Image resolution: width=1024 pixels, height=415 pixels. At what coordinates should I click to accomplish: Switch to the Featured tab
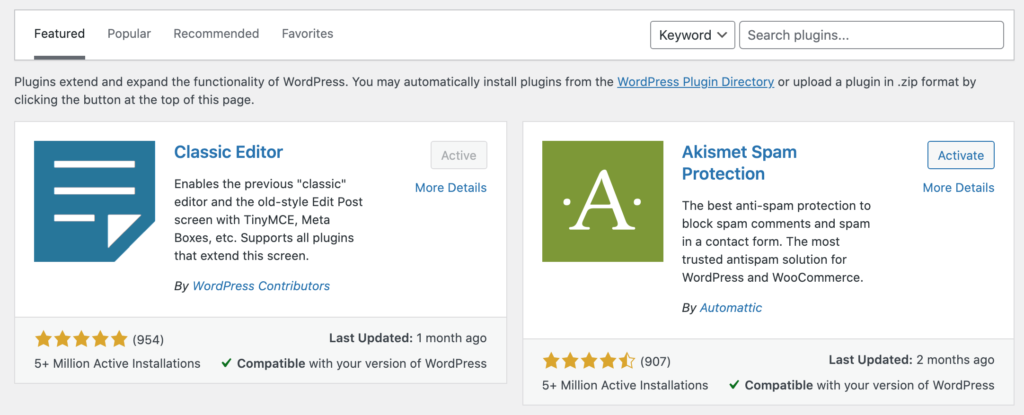pyautogui.click(x=59, y=34)
